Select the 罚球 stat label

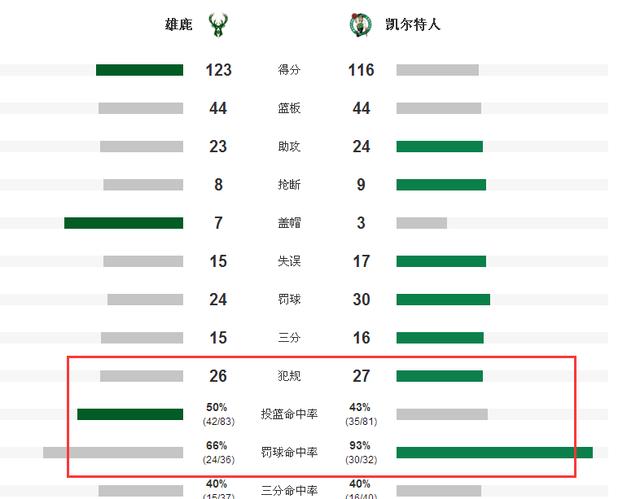click(x=289, y=299)
